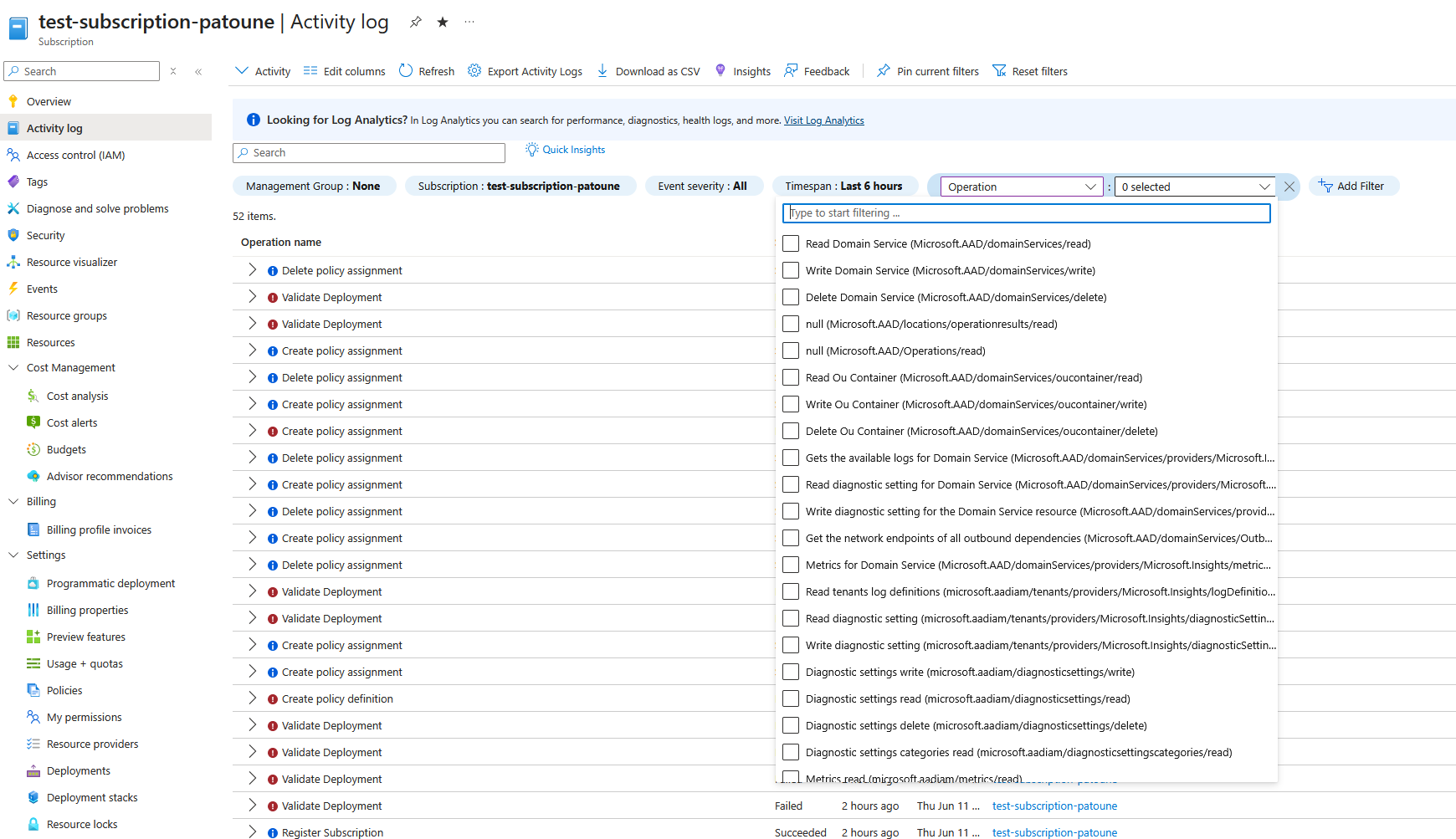Click Subscription test-subscription-patoune filter pill

click(519, 187)
